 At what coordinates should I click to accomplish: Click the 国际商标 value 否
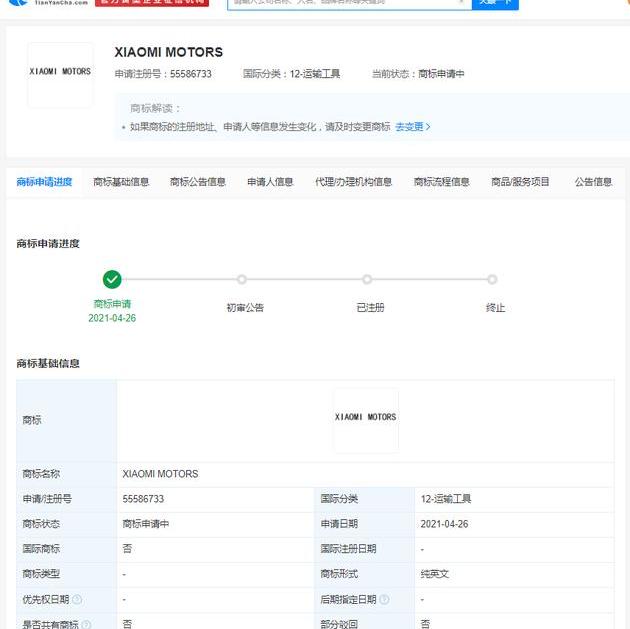tap(127, 549)
